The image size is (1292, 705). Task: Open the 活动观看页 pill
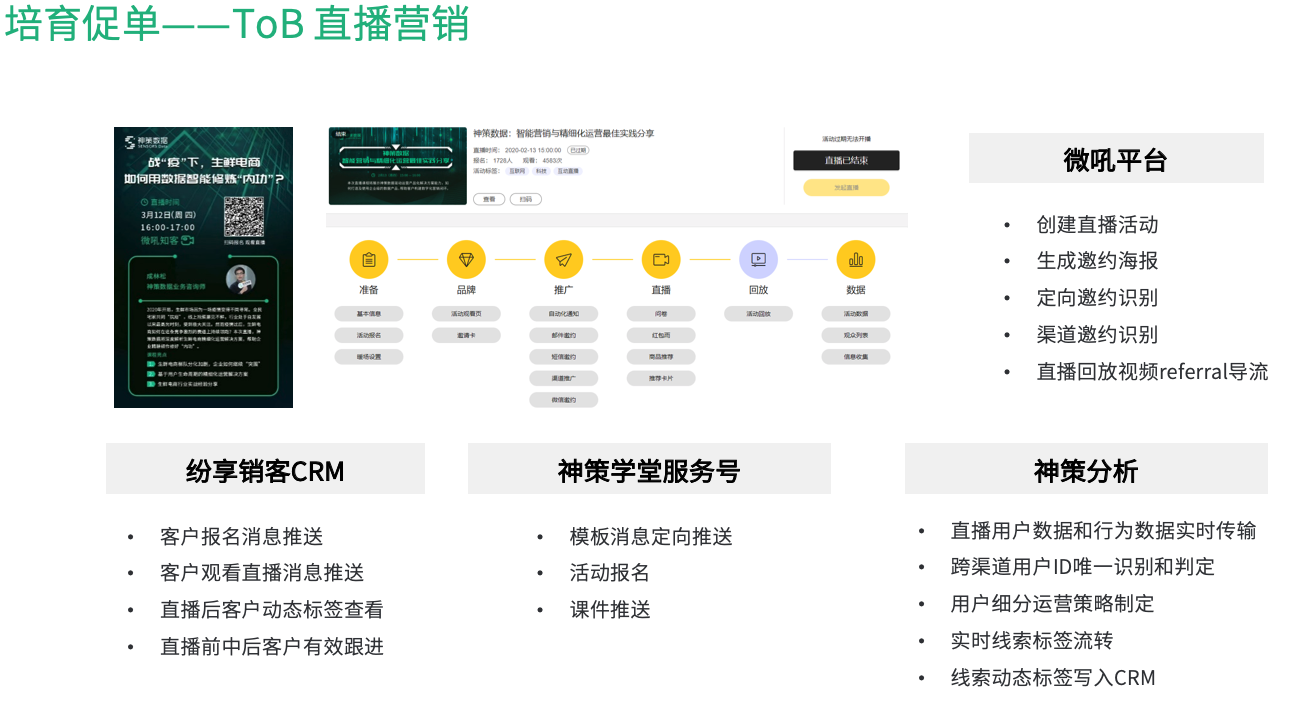466,314
